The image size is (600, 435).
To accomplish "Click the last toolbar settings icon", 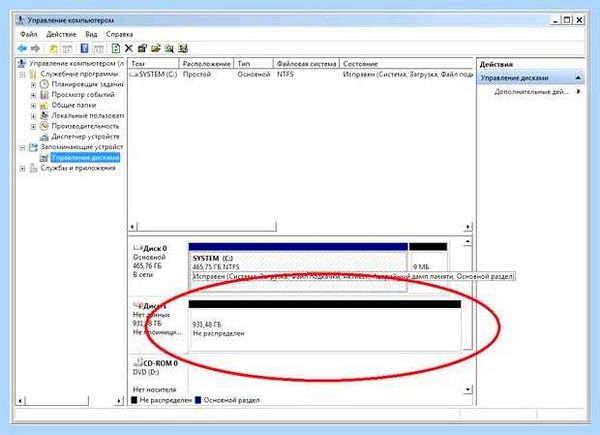I will (x=183, y=48).
